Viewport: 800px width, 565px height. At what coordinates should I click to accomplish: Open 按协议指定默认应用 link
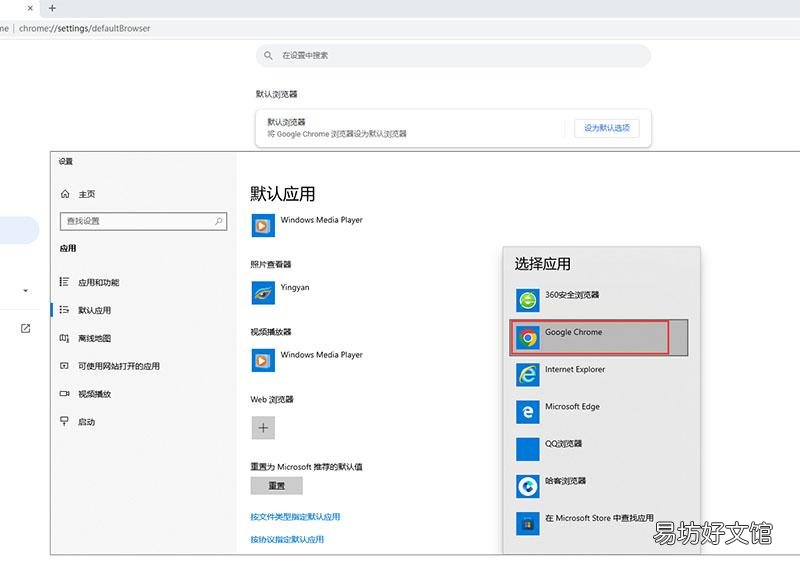click(287, 539)
